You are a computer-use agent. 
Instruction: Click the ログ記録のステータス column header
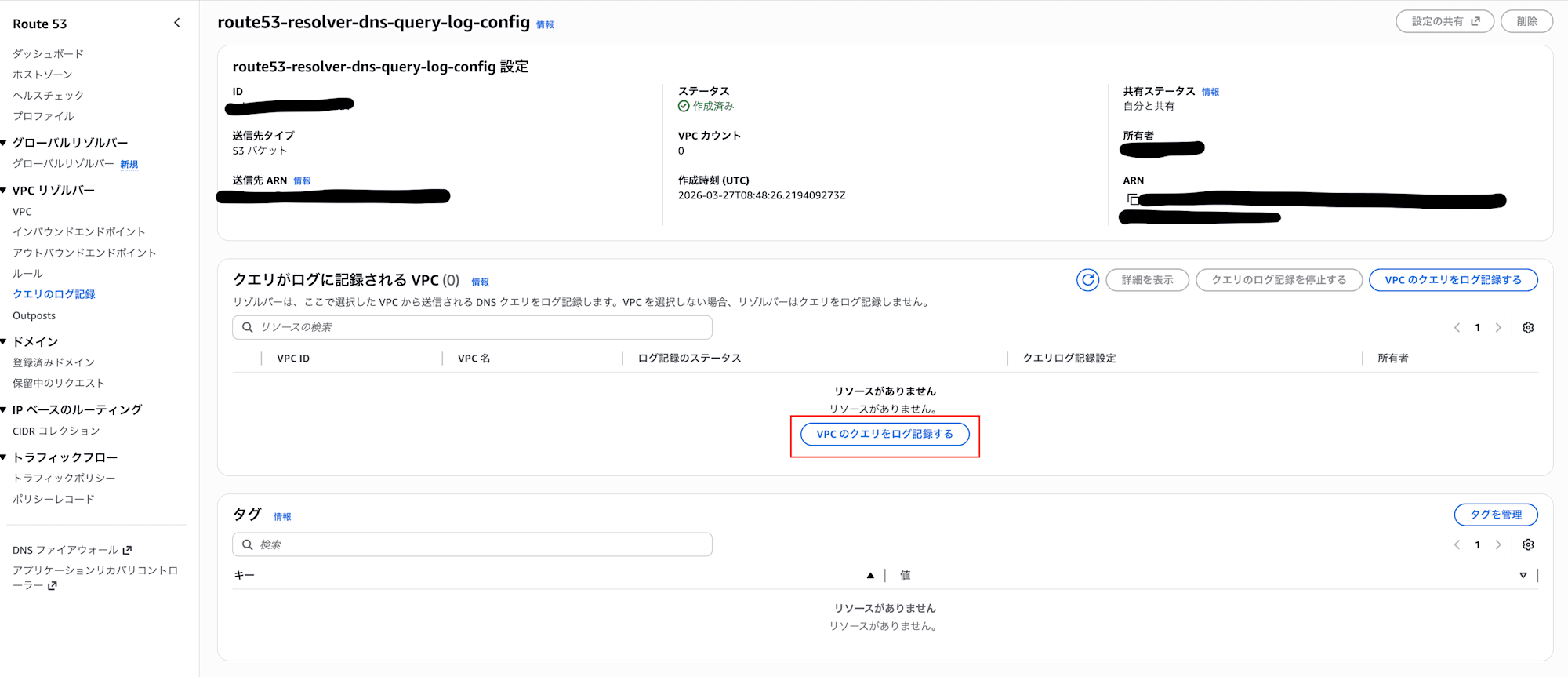(689, 359)
